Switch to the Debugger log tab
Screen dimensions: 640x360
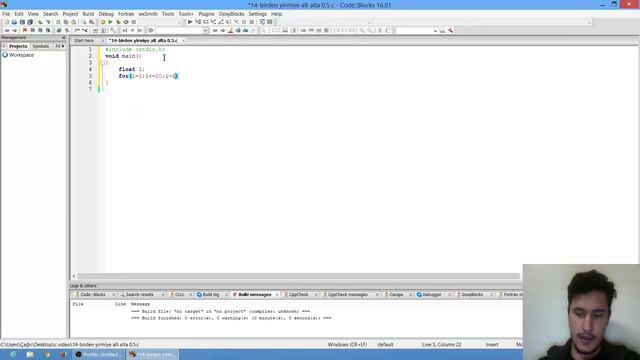coord(431,294)
